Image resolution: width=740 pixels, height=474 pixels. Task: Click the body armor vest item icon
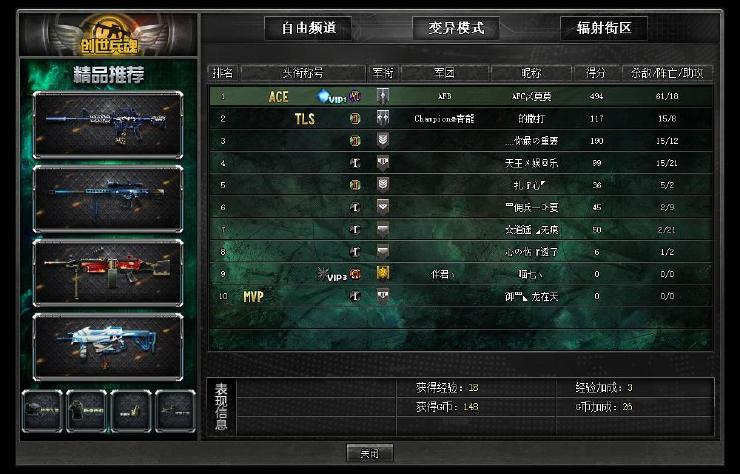(86, 411)
